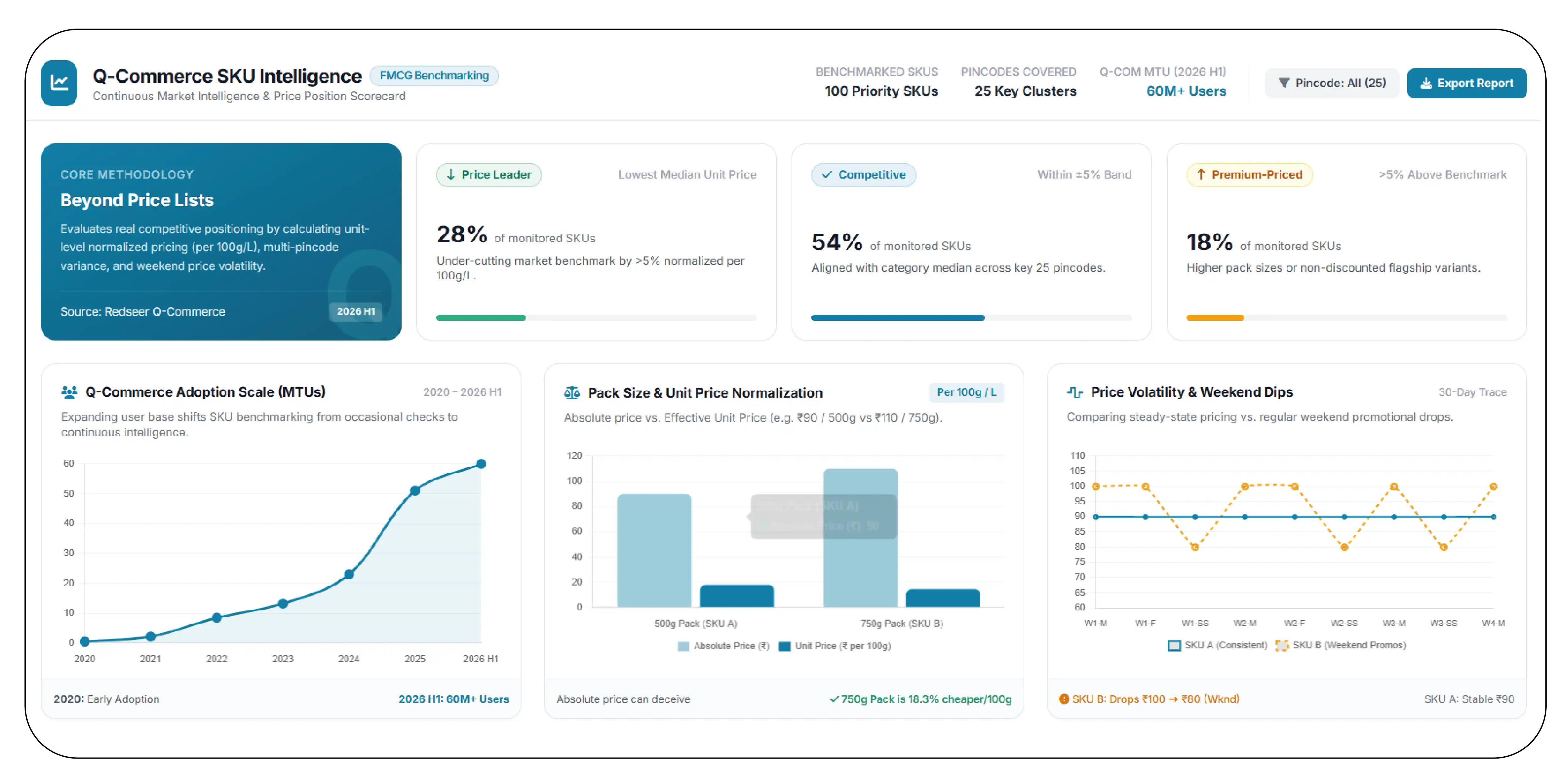
Task: Click the Source: Redseer Q-Commerce text
Action: tap(143, 311)
